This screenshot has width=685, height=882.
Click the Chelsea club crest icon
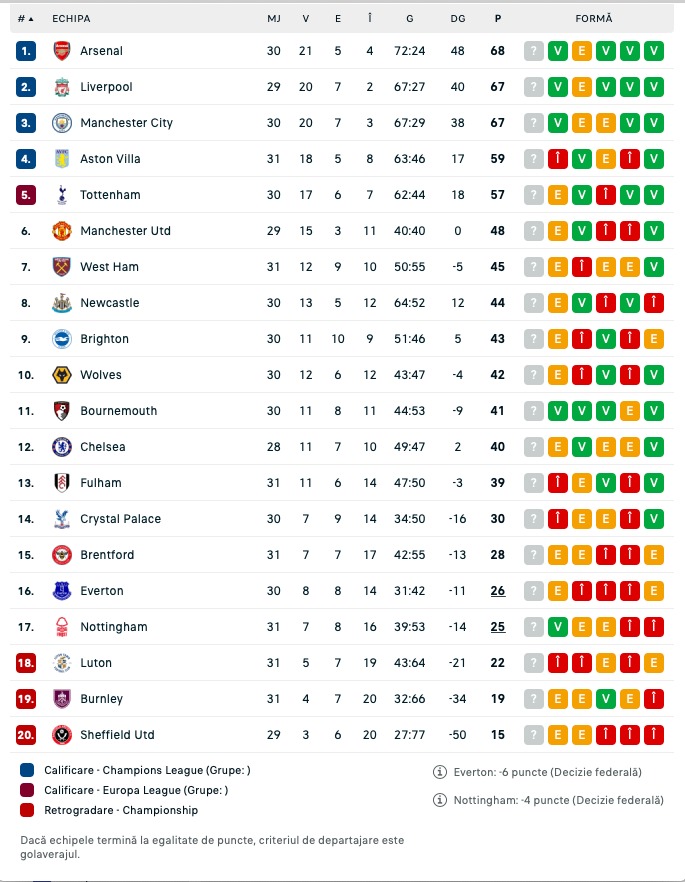(x=62, y=447)
